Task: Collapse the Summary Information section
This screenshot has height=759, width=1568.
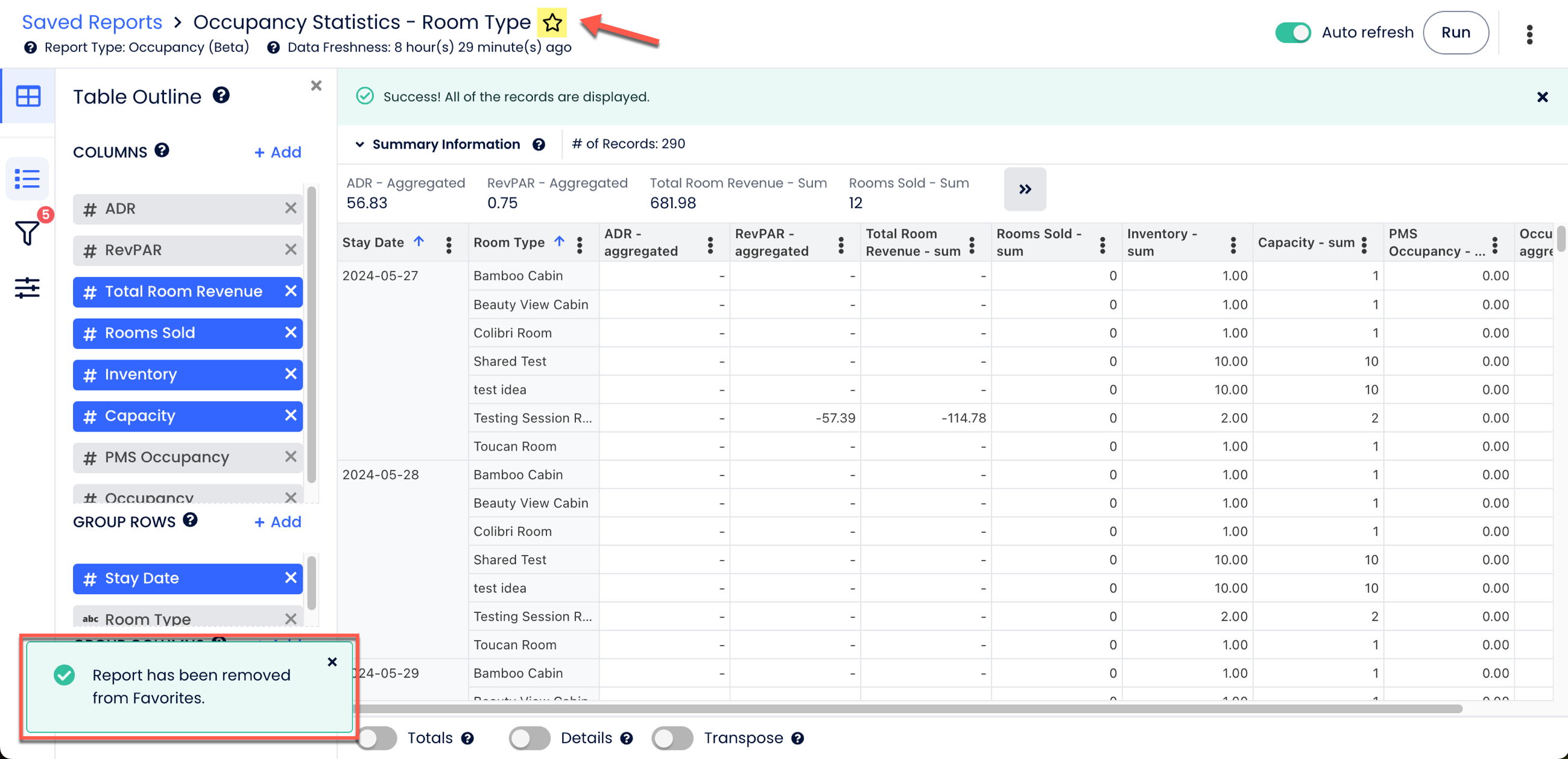Action: pyautogui.click(x=360, y=144)
